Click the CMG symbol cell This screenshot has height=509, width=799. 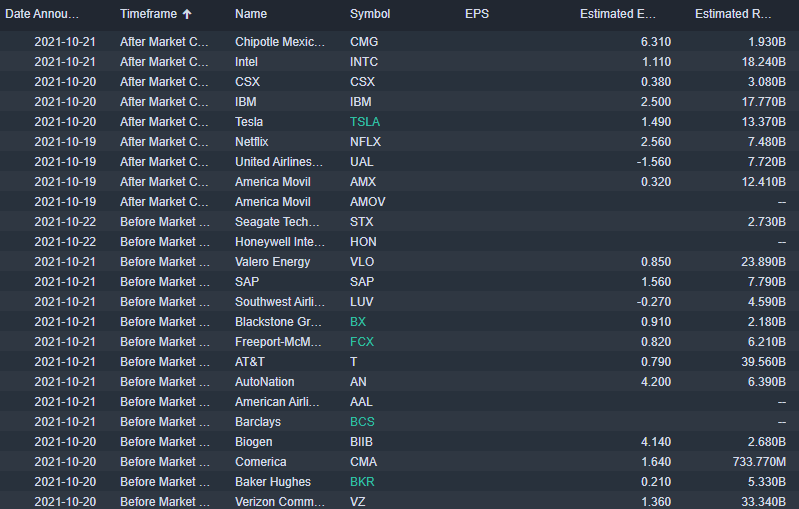[x=364, y=42]
